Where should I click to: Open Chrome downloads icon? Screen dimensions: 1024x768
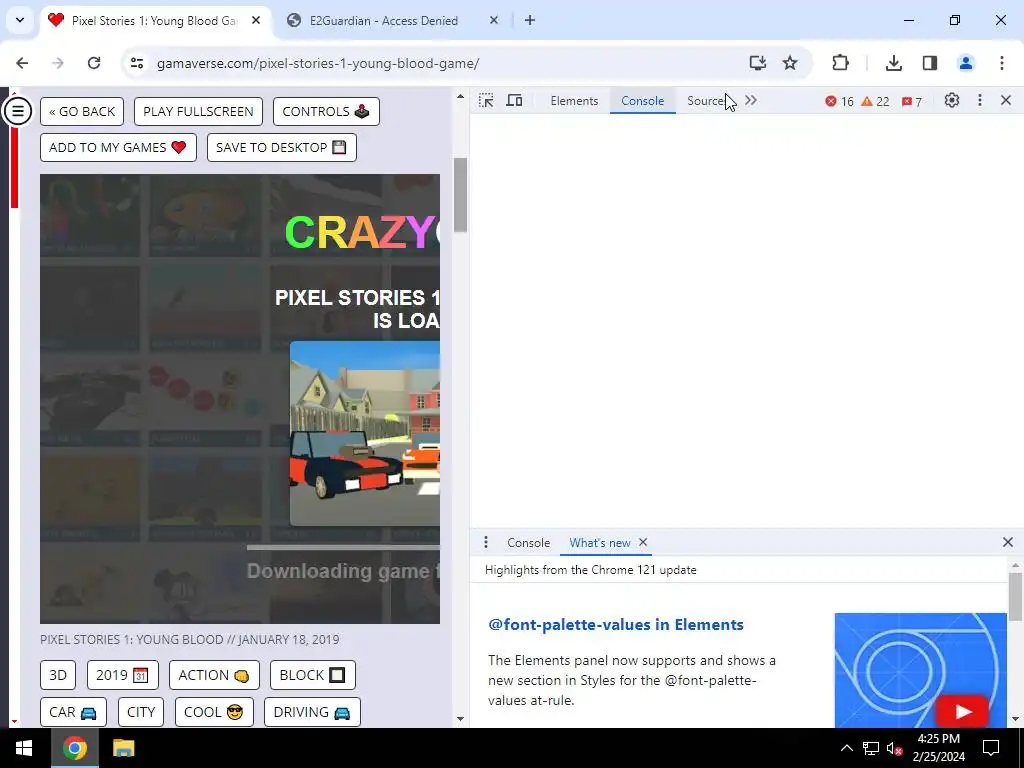[x=893, y=63]
